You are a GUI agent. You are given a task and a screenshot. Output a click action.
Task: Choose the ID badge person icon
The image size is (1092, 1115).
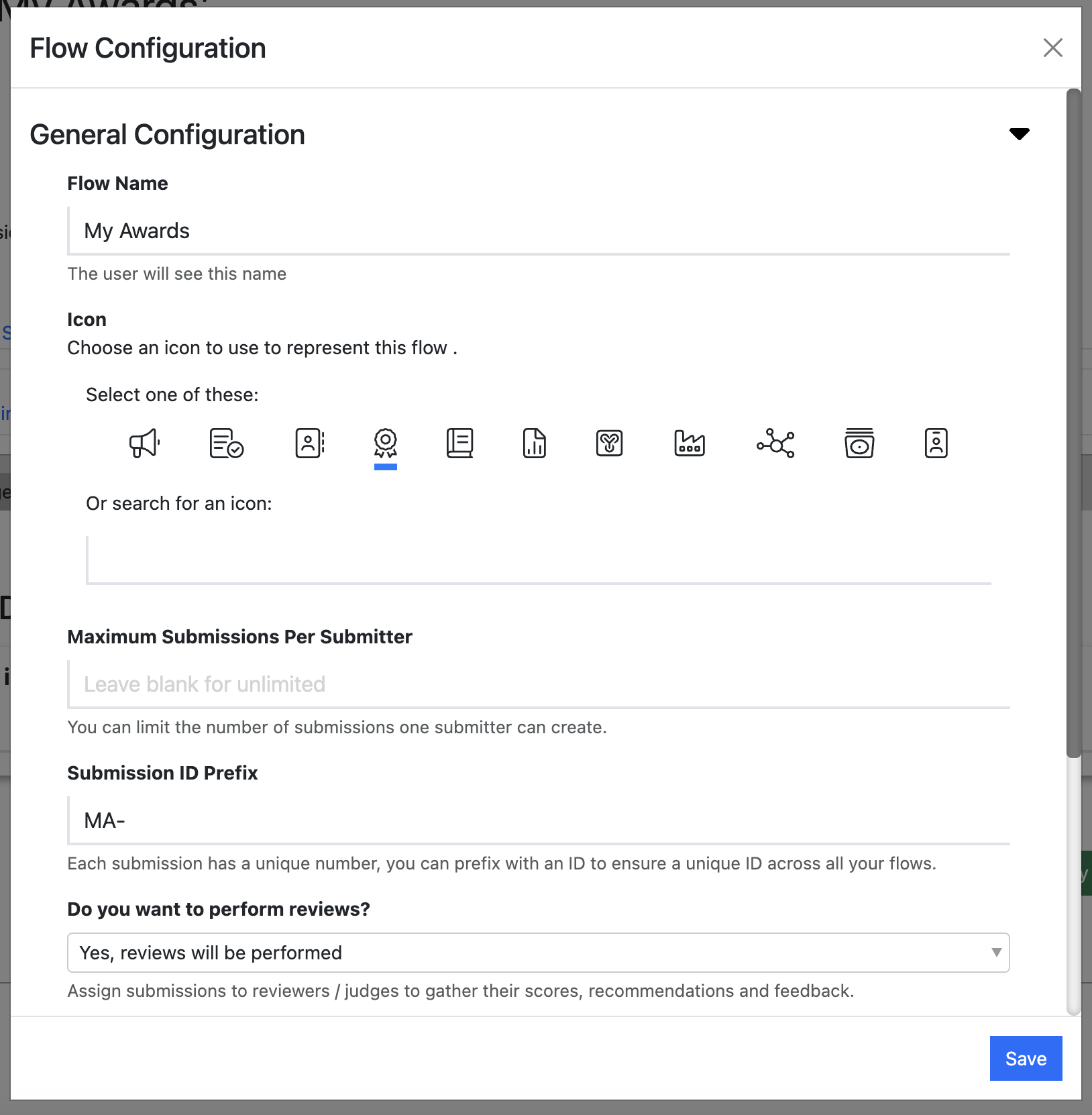pyautogui.click(x=936, y=443)
